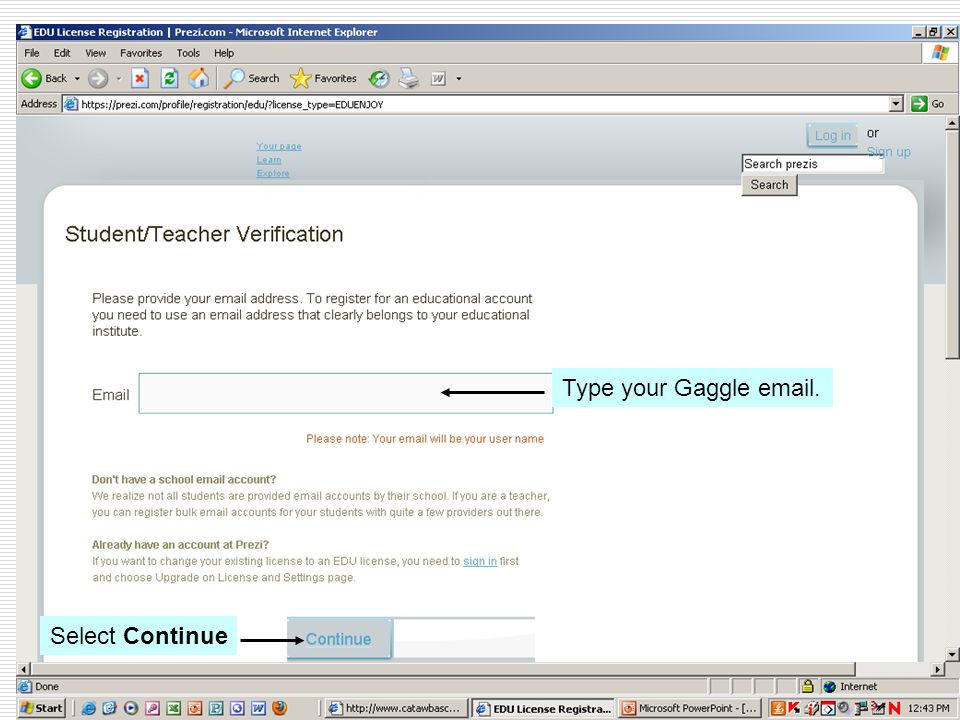The image size is (960, 720).
Task: Launch Excel from quick launch bar
Action: point(174,708)
